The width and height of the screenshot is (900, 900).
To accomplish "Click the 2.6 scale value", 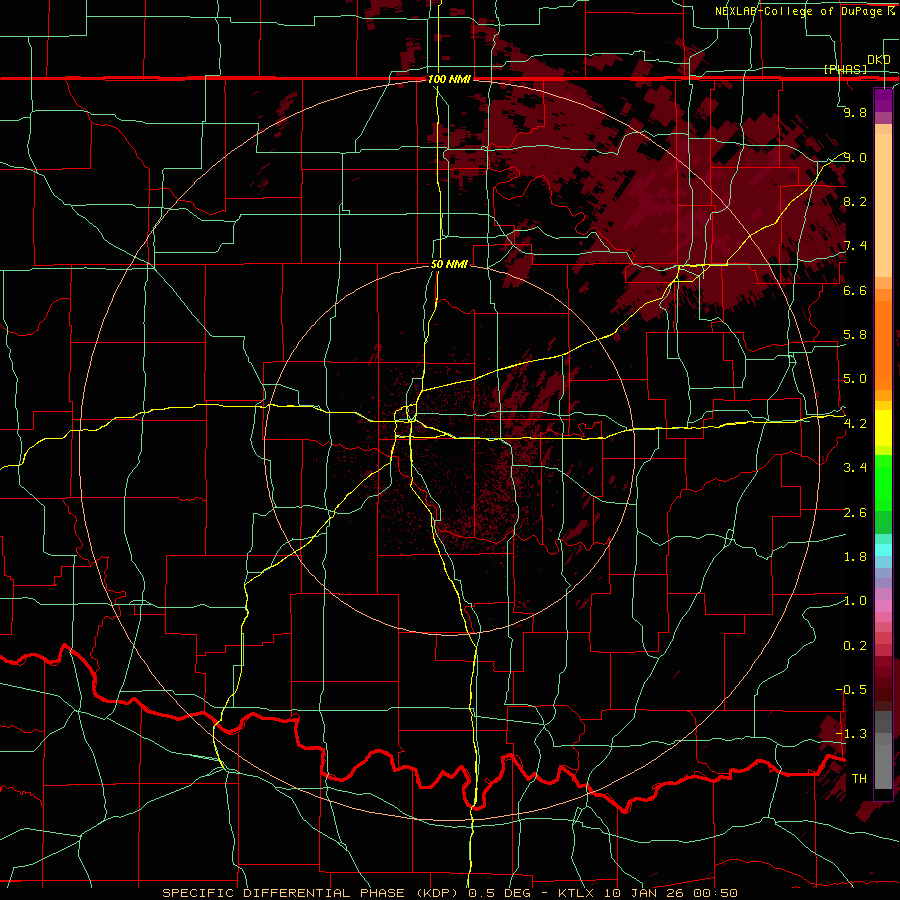I will (x=855, y=513).
